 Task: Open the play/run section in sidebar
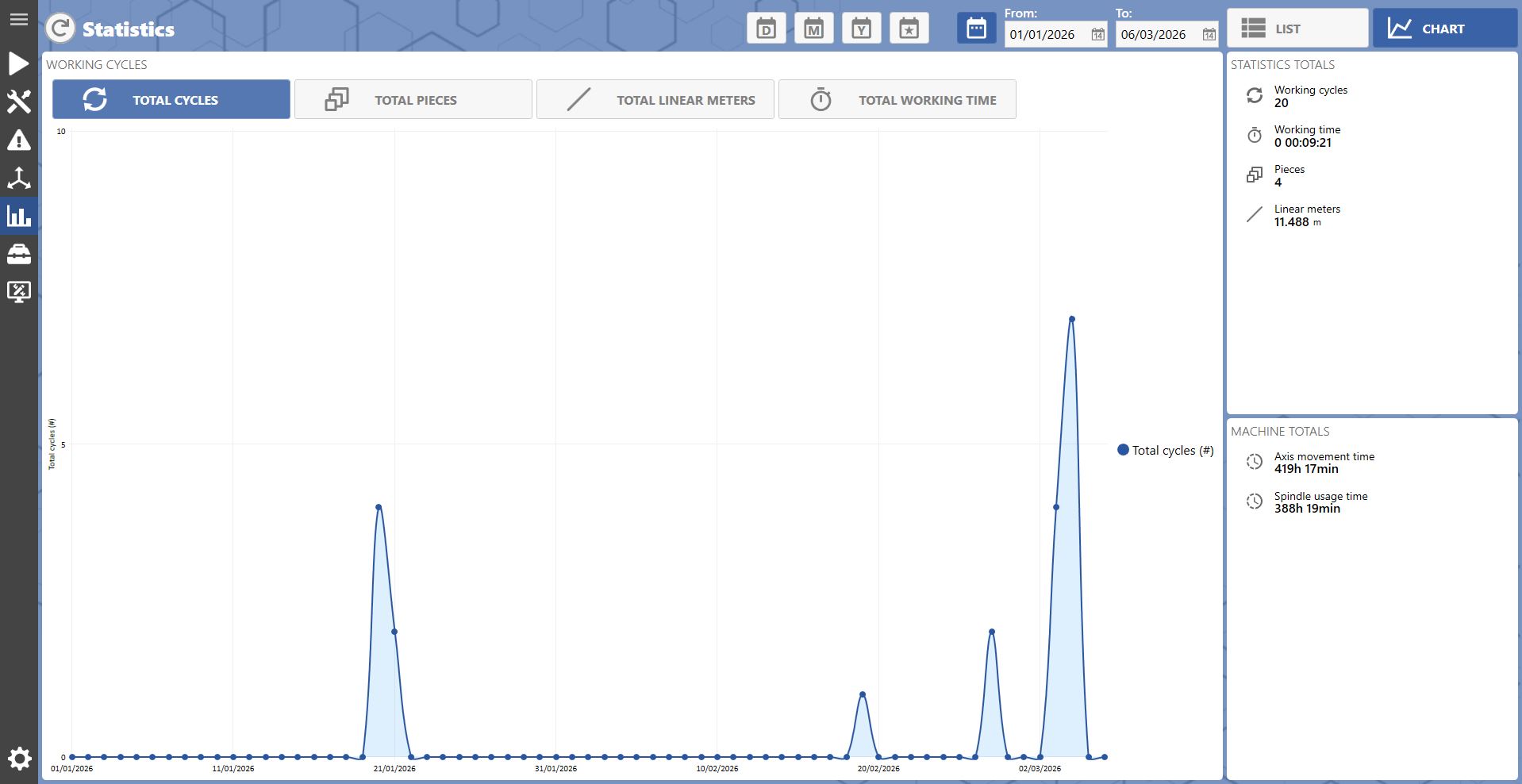pos(18,63)
